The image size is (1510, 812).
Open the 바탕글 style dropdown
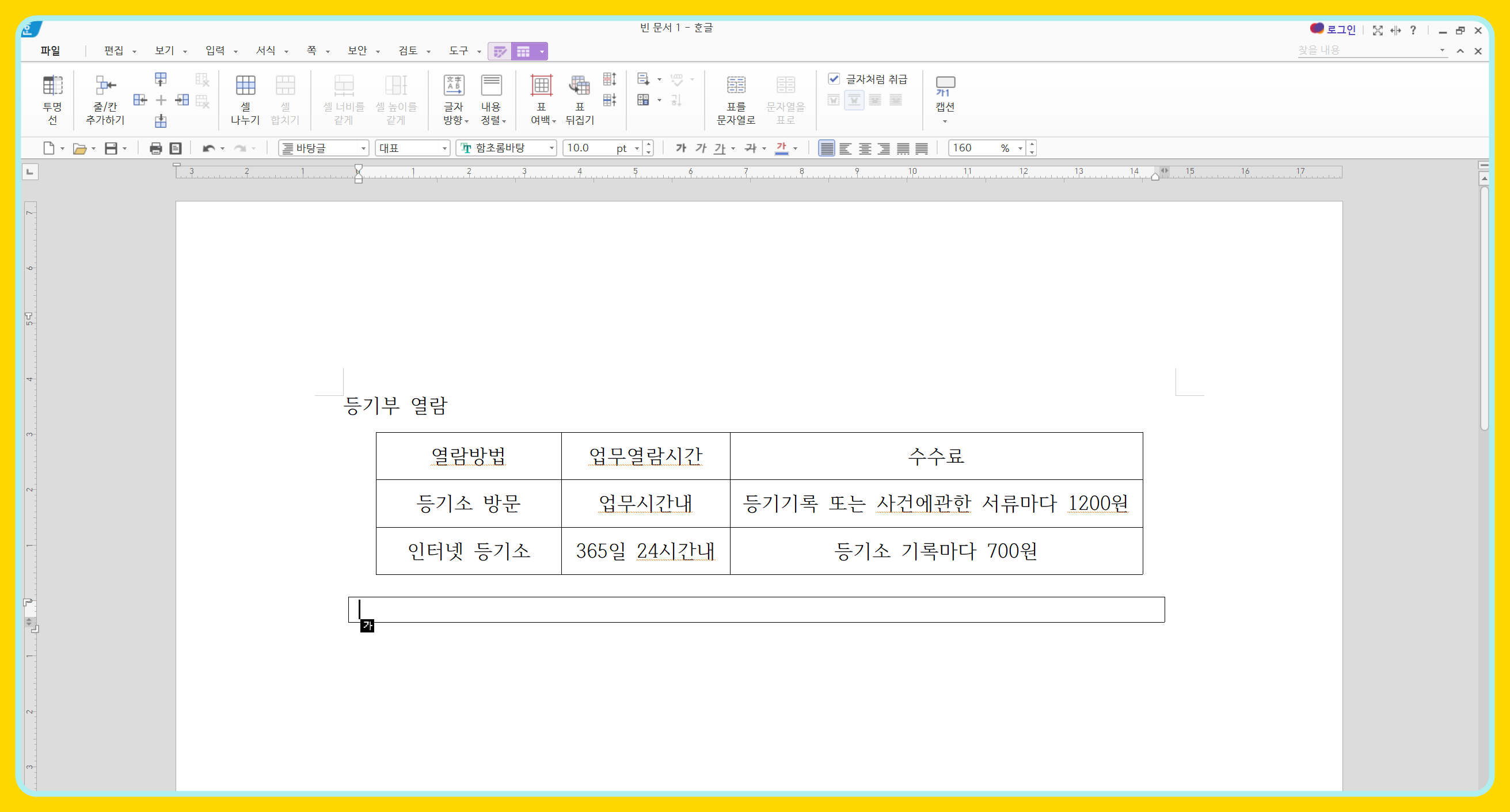click(363, 148)
